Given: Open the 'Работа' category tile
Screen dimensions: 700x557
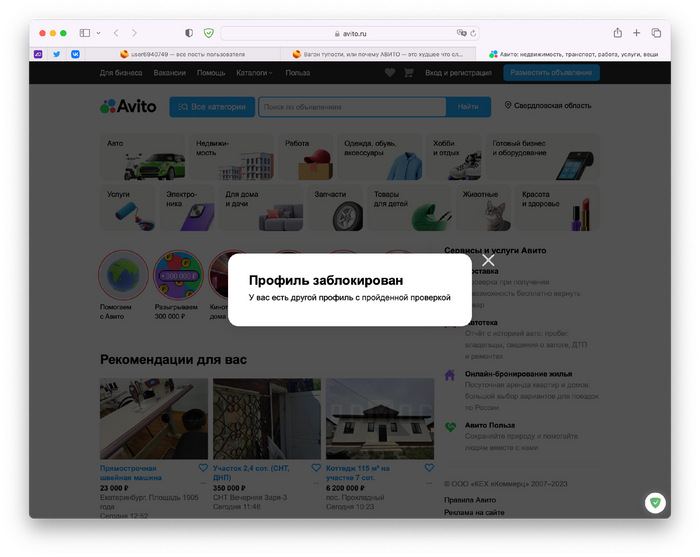Looking at the screenshot, I should point(306,157).
